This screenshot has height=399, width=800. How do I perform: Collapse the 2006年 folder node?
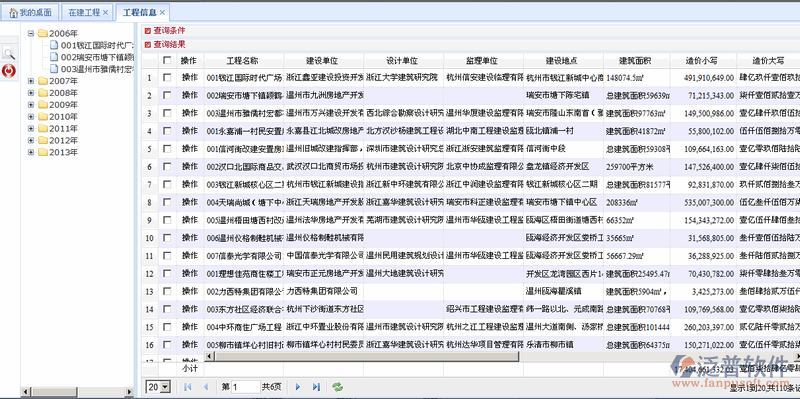pos(31,34)
